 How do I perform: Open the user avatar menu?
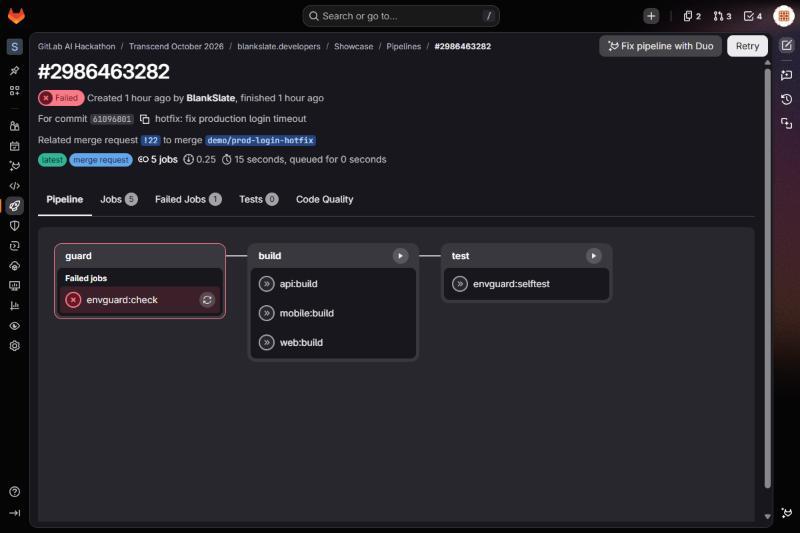coord(784,16)
